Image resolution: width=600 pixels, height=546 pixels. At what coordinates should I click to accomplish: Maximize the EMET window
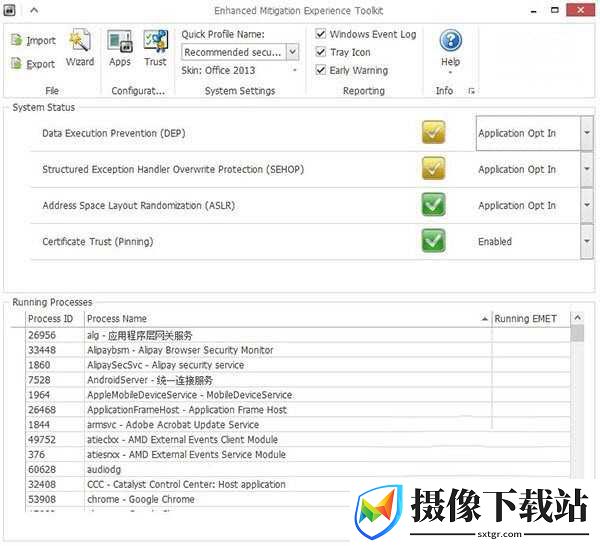554,10
